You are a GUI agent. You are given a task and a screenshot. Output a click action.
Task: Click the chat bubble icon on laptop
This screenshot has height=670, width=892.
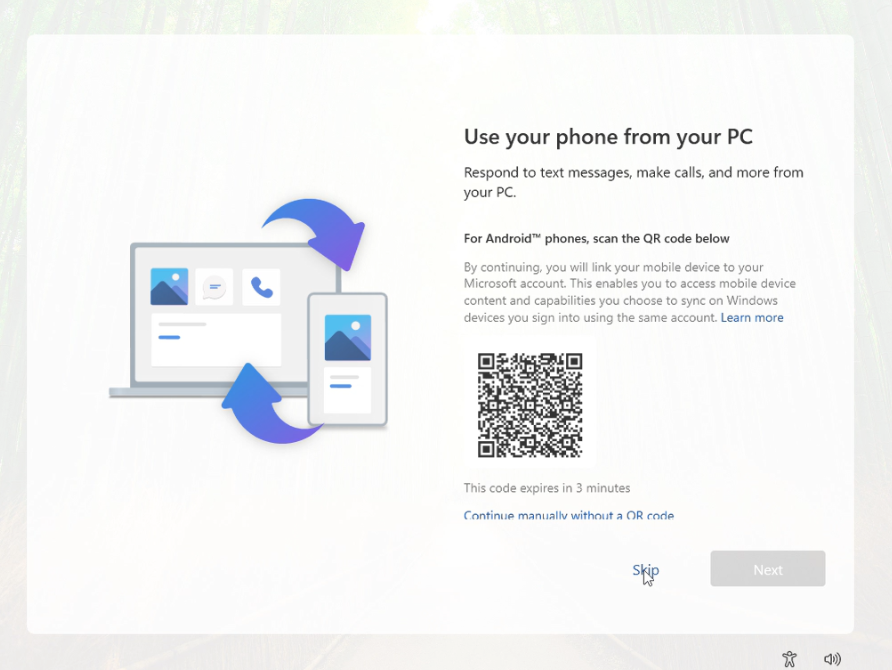pos(214,287)
